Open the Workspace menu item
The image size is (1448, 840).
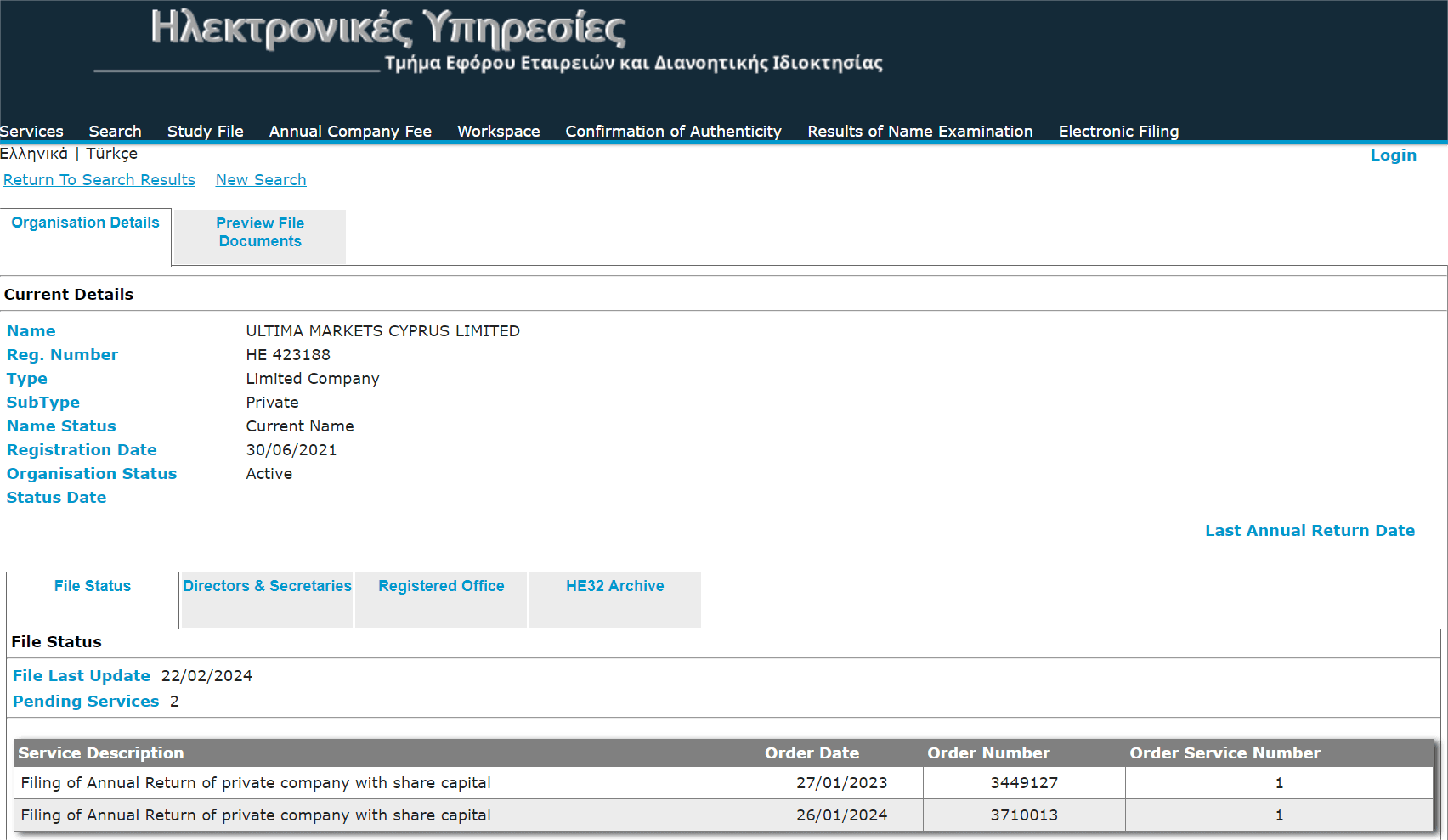(x=498, y=131)
